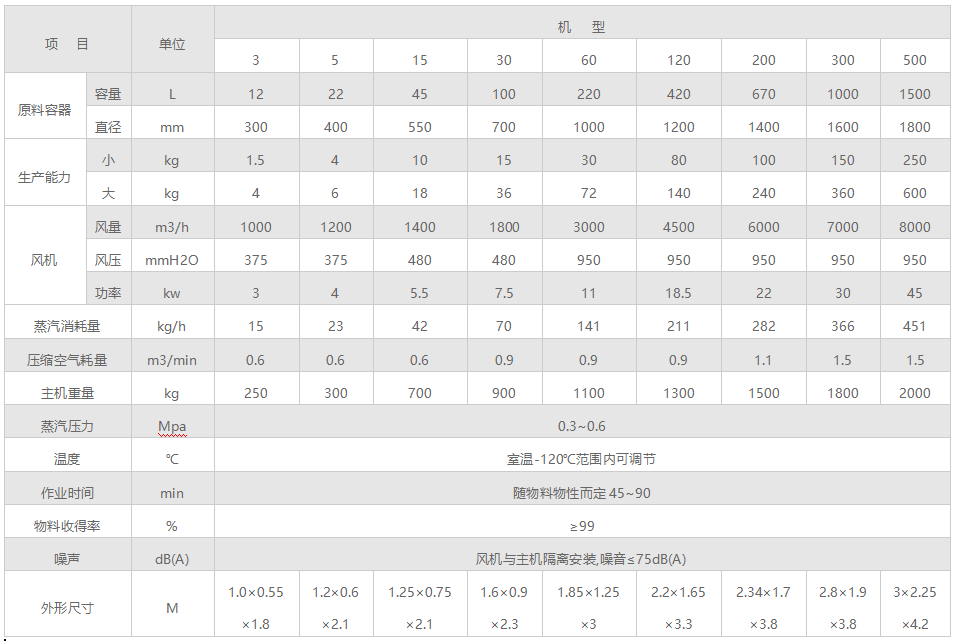Select the 蒸汽消耗量 row label

[67, 326]
